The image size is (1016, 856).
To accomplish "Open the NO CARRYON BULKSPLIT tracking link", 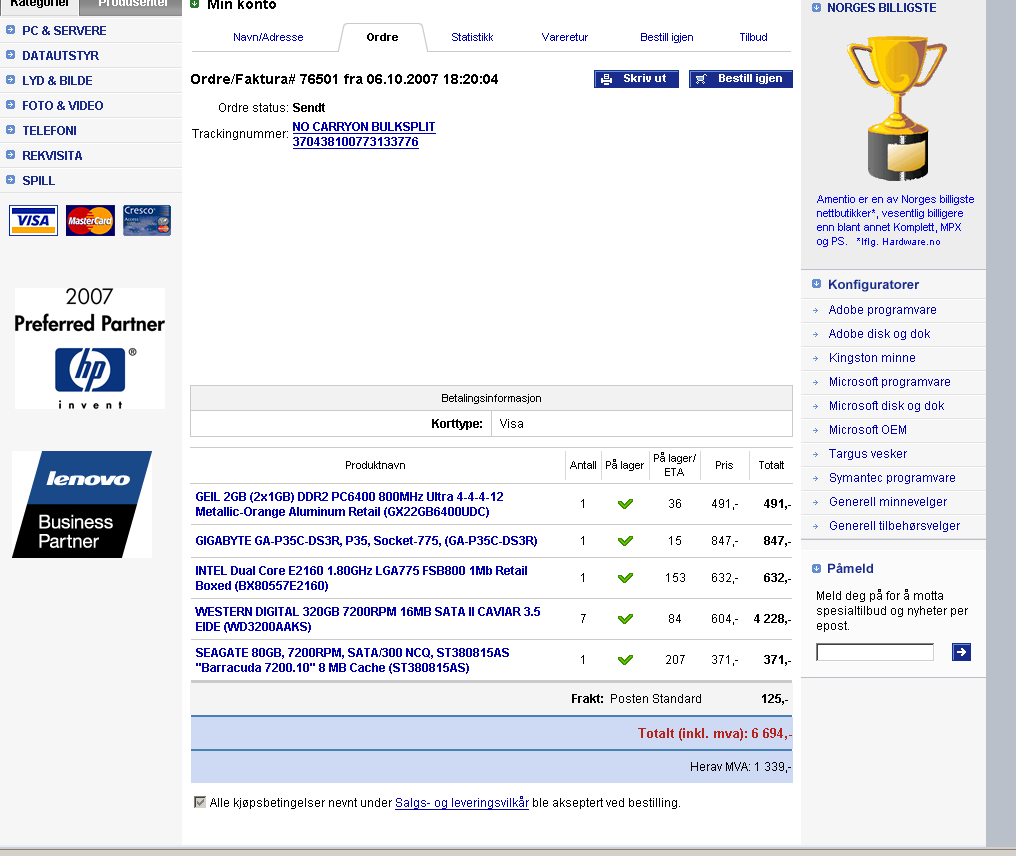I will pos(364,126).
